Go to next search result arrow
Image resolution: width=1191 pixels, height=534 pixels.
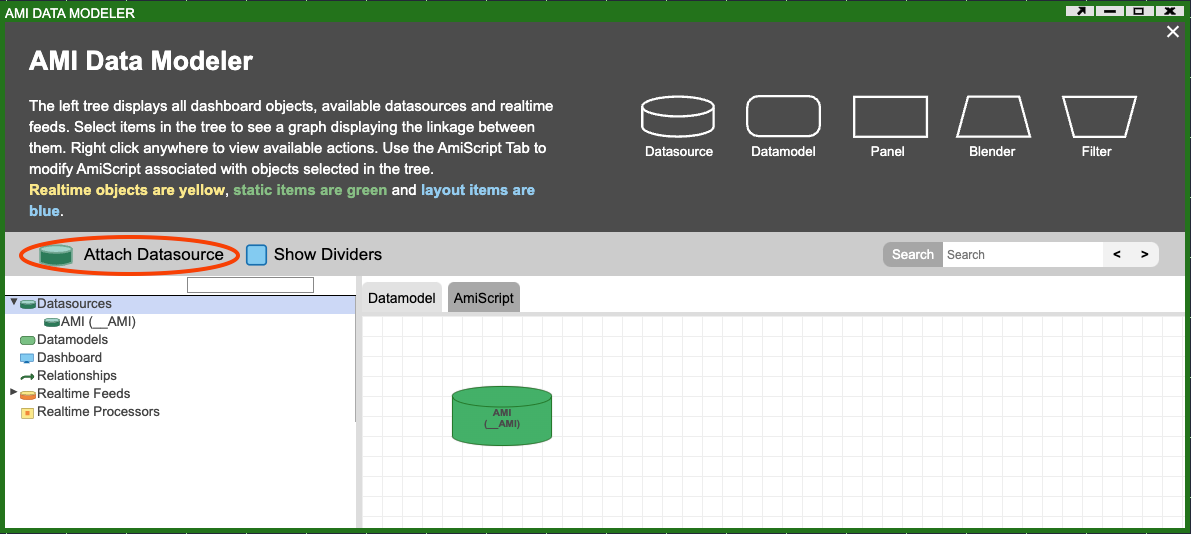coord(1145,255)
